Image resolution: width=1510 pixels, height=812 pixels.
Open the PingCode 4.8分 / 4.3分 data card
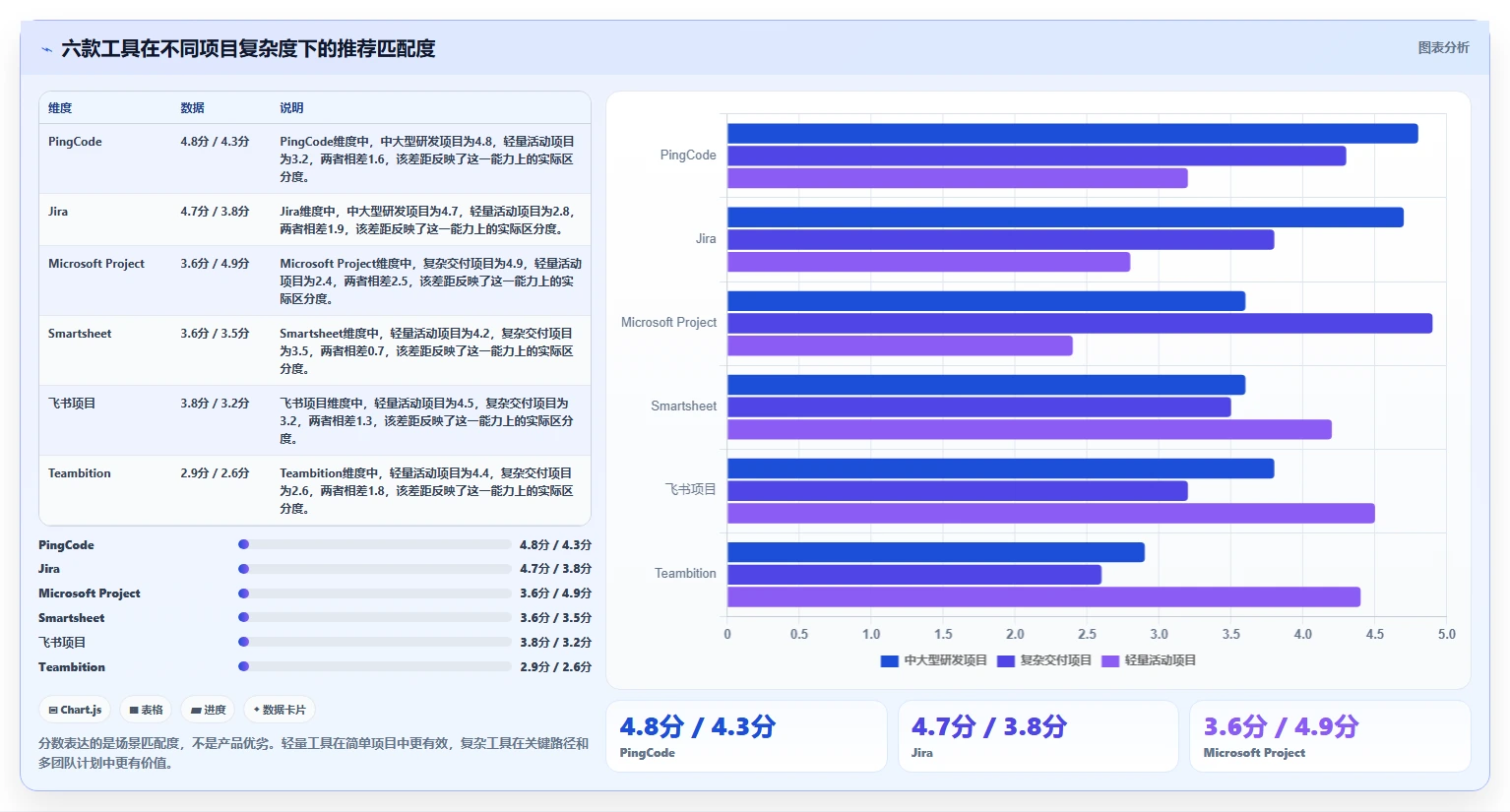(x=746, y=736)
